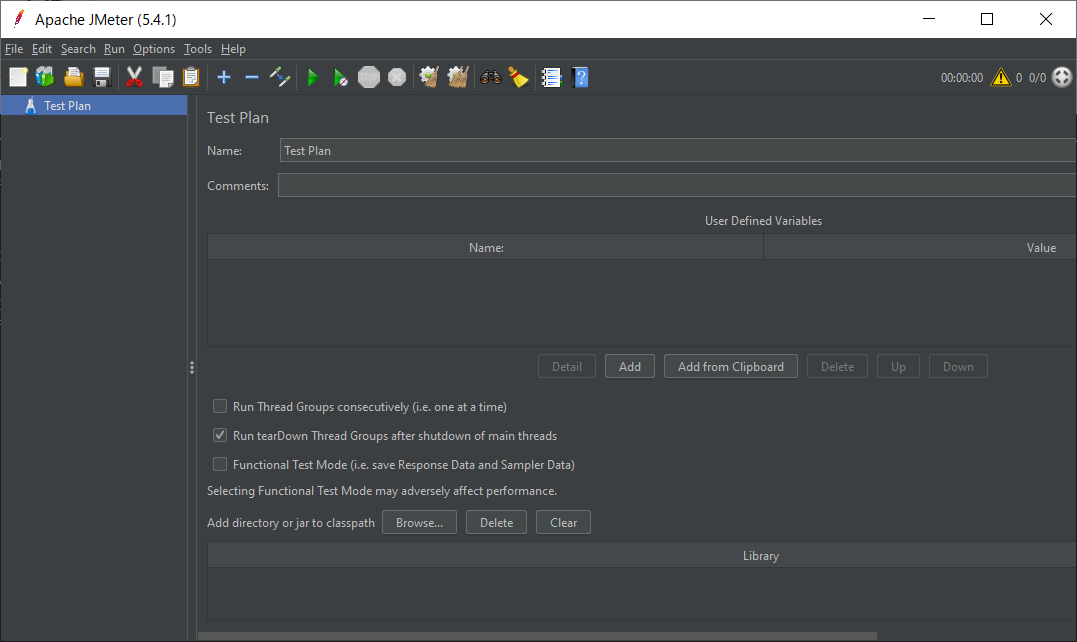Viewport: 1077px width, 642px height.
Task: Click the Clear classpath button
Action: tap(563, 523)
